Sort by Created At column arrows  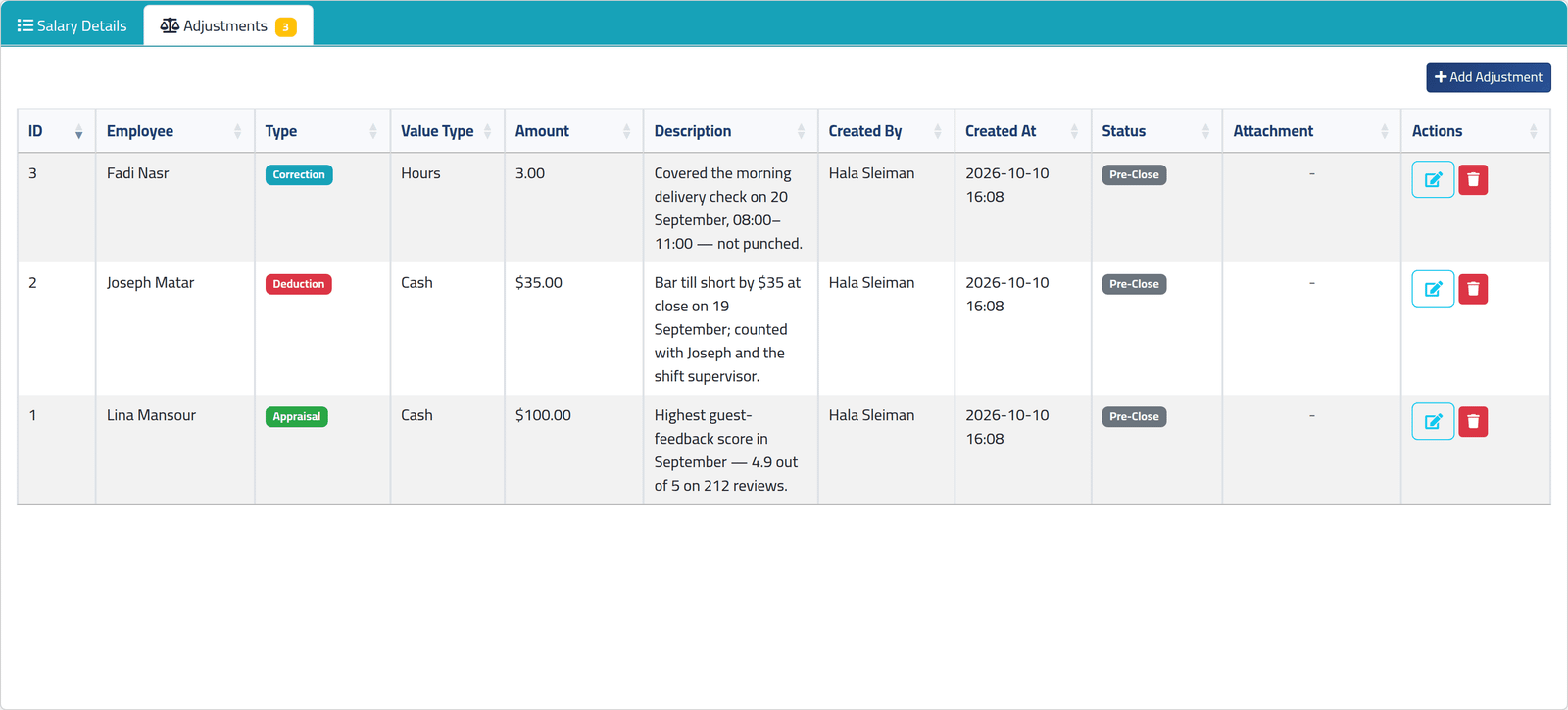[x=1074, y=131]
